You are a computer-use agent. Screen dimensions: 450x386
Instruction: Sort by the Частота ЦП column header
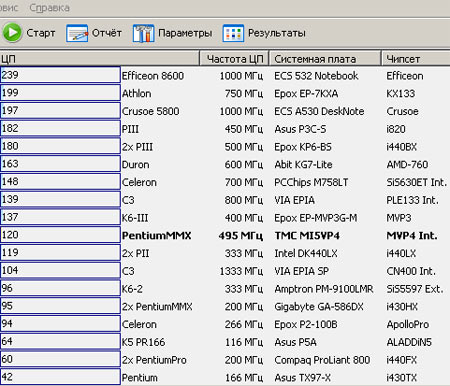pos(235,59)
